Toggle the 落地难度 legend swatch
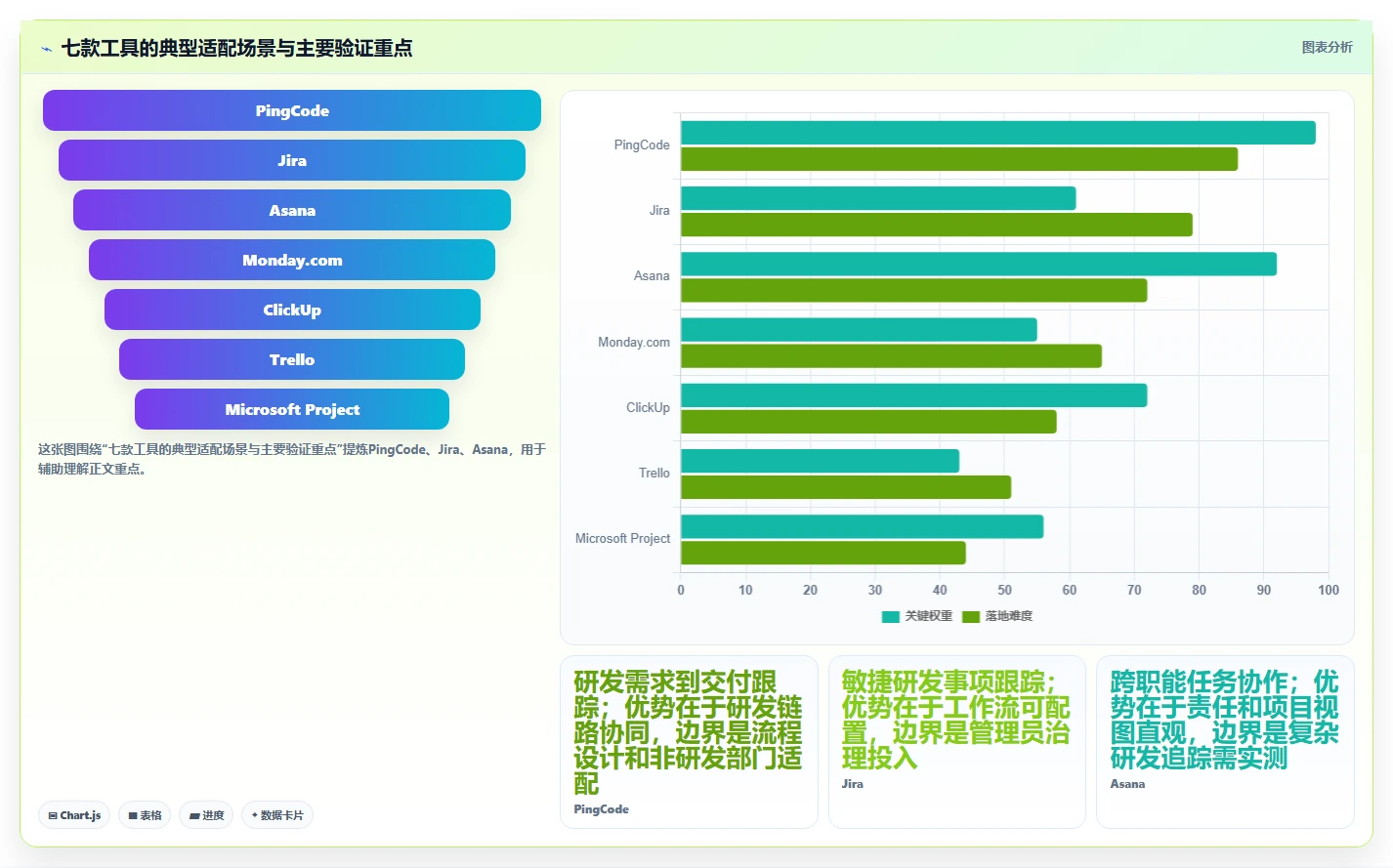This screenshot has height=868, width=1393. pos(971,616)
